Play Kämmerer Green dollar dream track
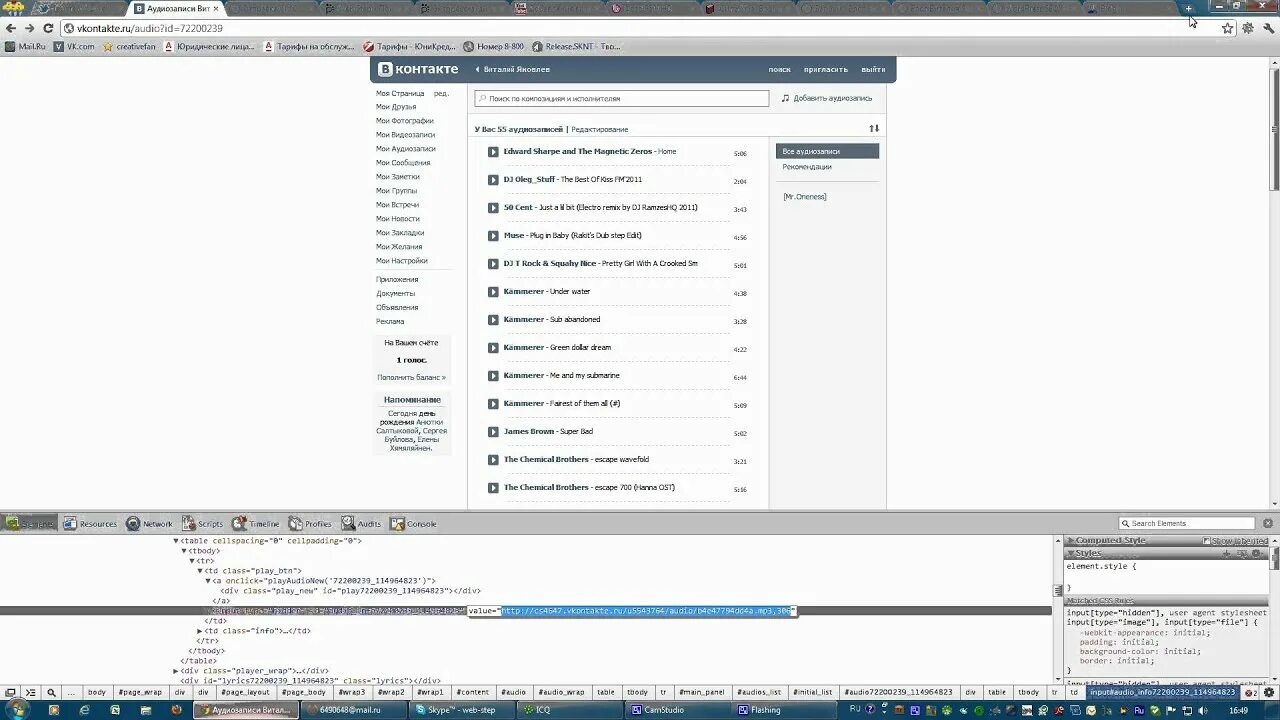 pyautogui.click(x=493, y=348)
